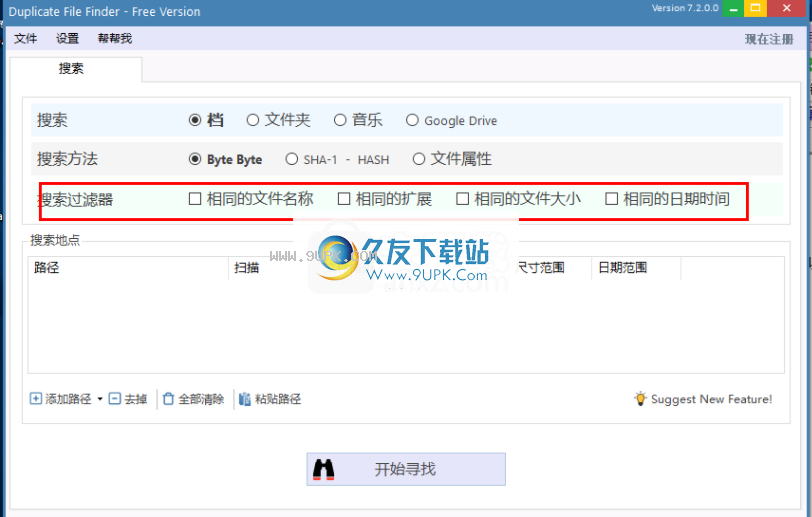Viewport: 812px width, 517px height.
Task: Click the 现在注册 link
Action: pos(769,39)
